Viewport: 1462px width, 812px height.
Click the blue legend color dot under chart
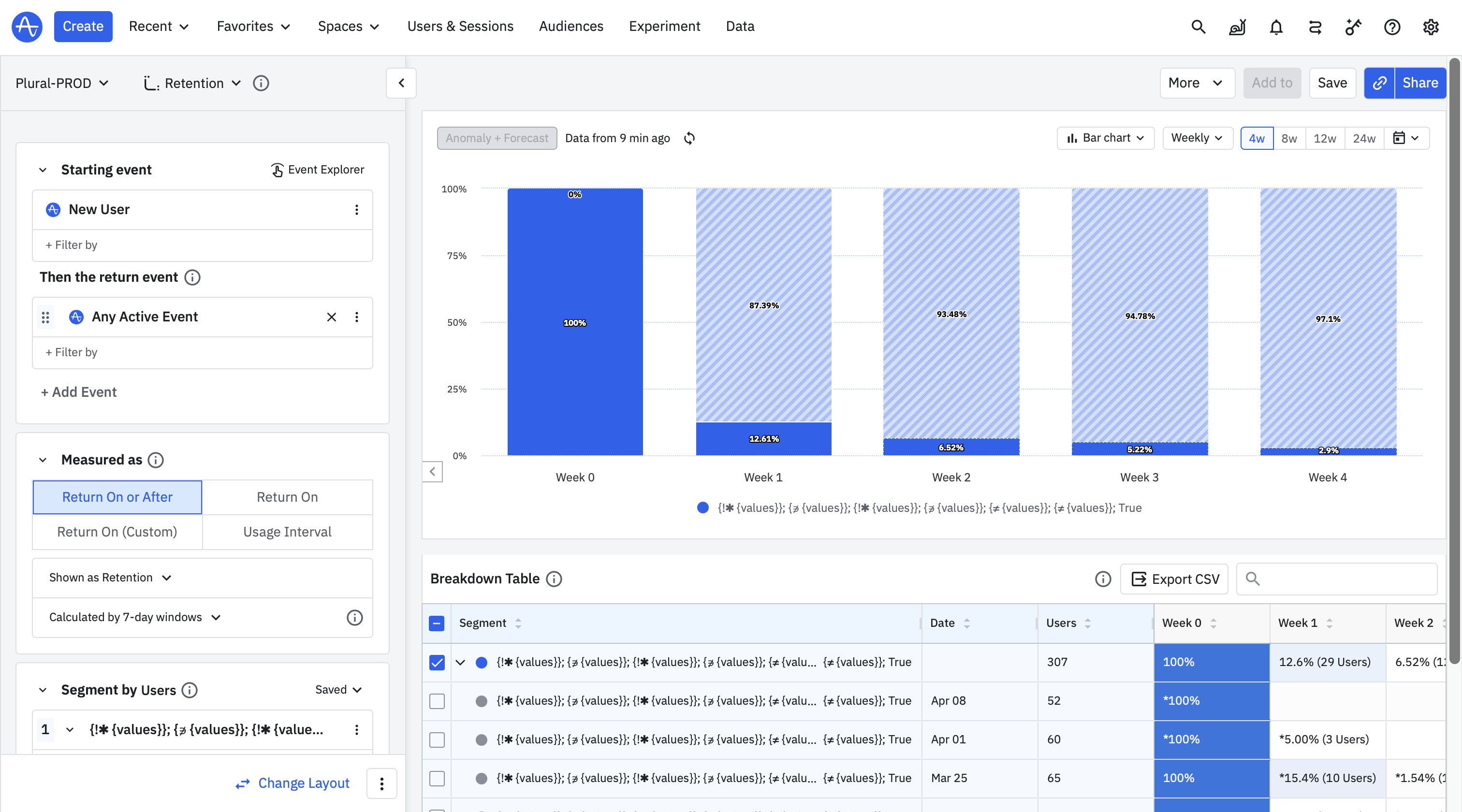click(x=702, y=508)
